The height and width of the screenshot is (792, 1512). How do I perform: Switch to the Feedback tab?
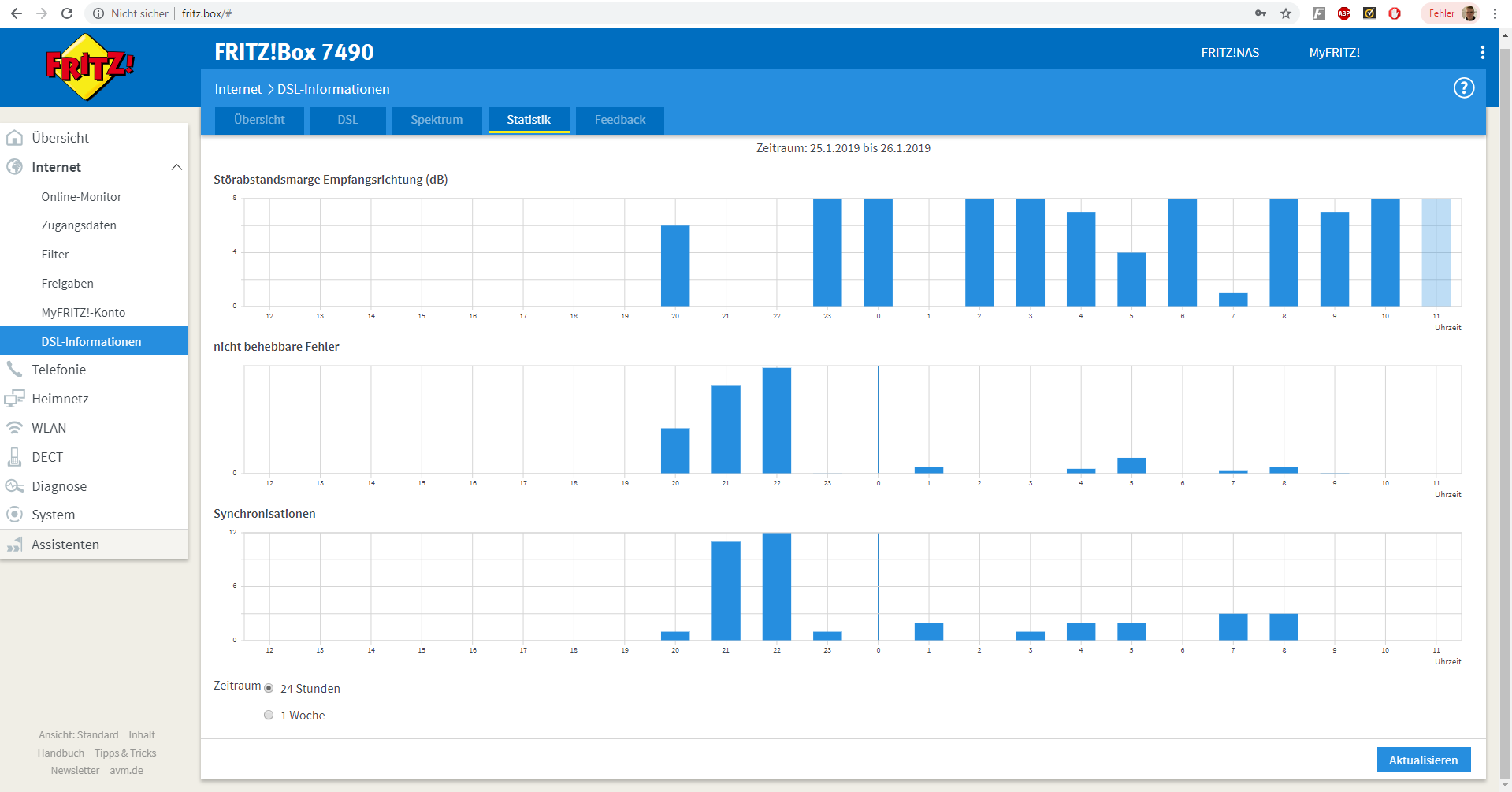coord(620,120)
